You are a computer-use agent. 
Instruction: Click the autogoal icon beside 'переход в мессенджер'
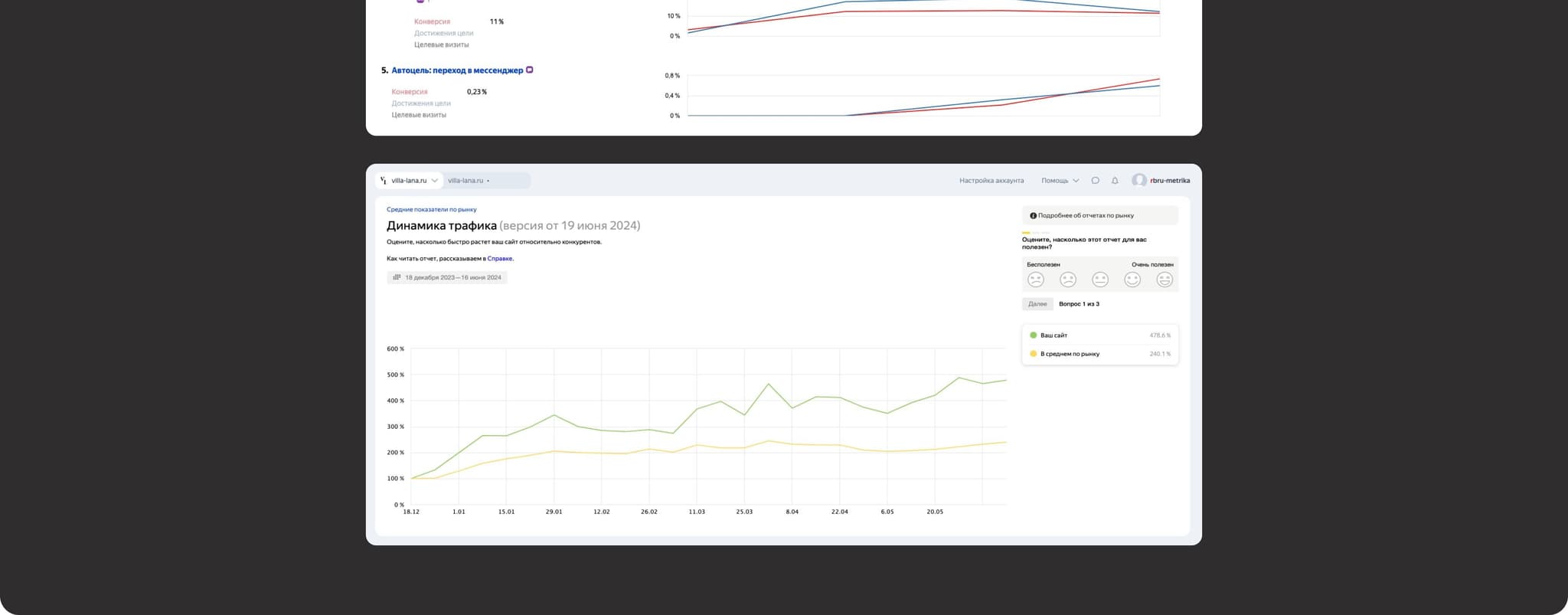(x=530, y=70)
